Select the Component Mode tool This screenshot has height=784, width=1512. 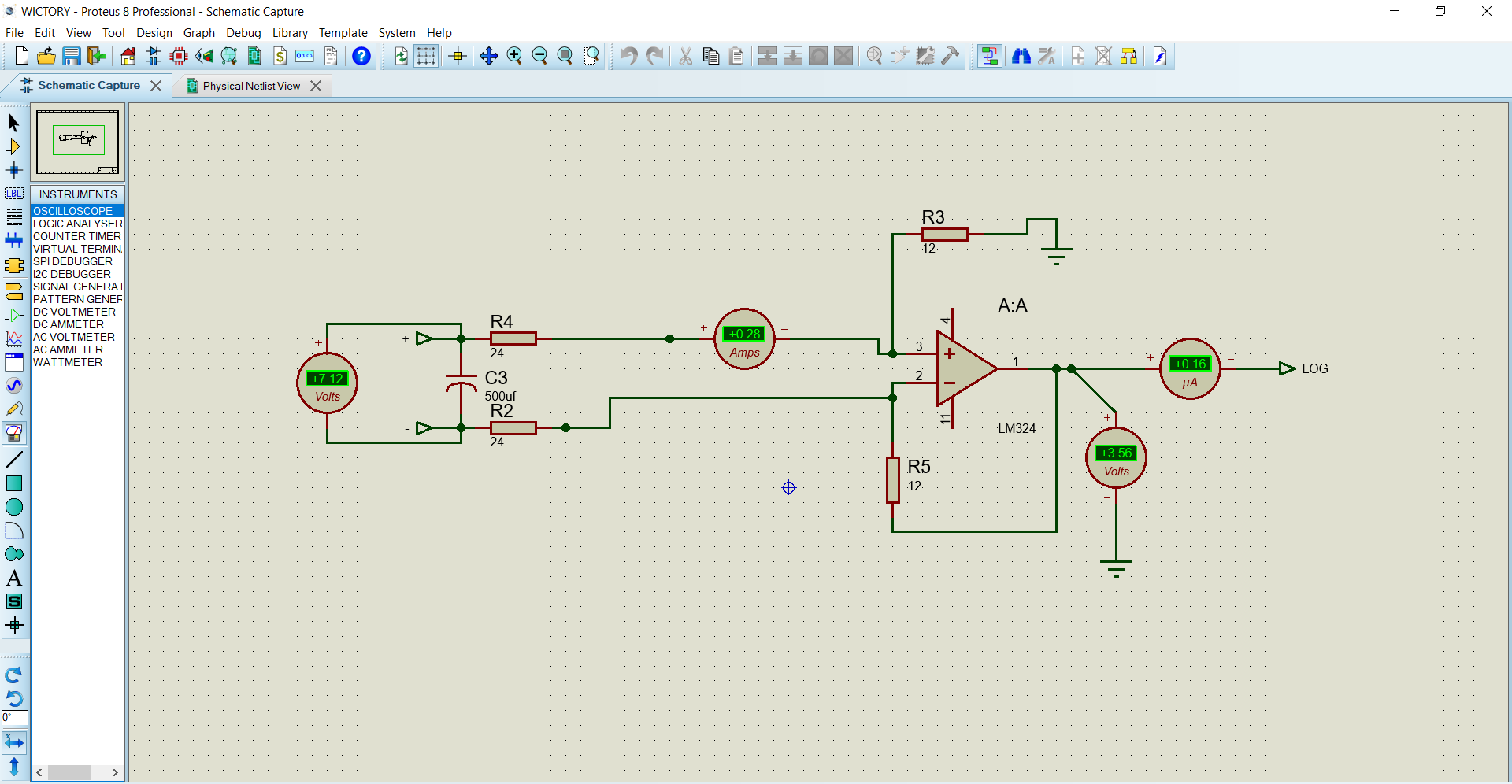tap(14, 146)
